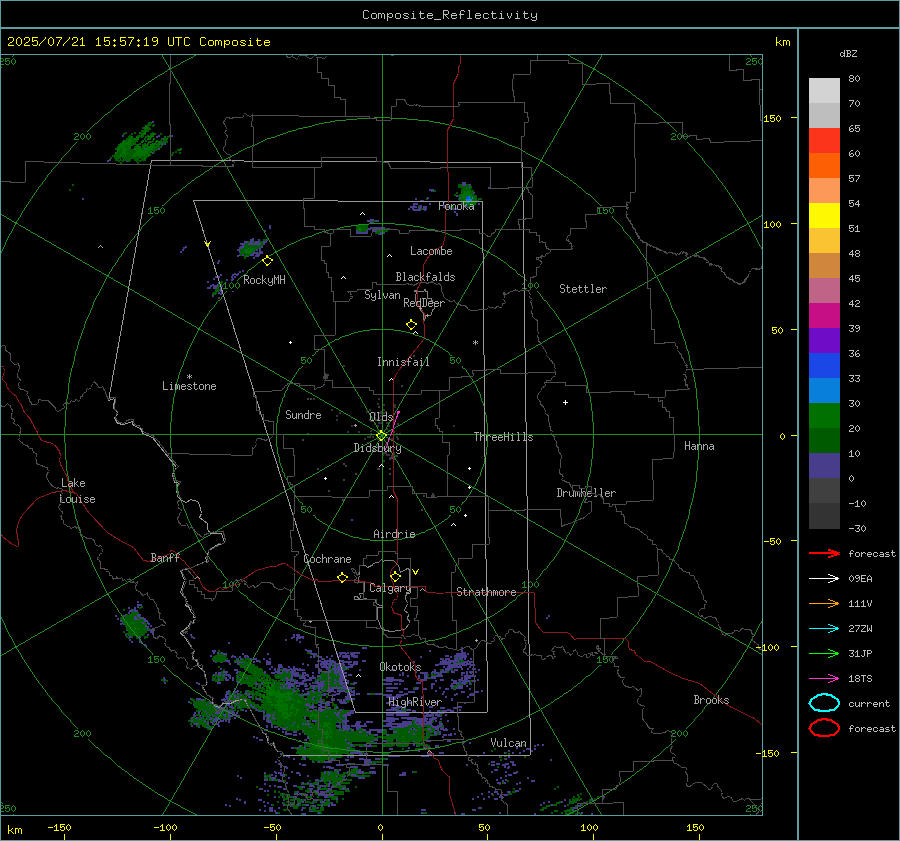Click the Banff town label
This screenshot has width=900, height=841.
click(x=165, y=557)
